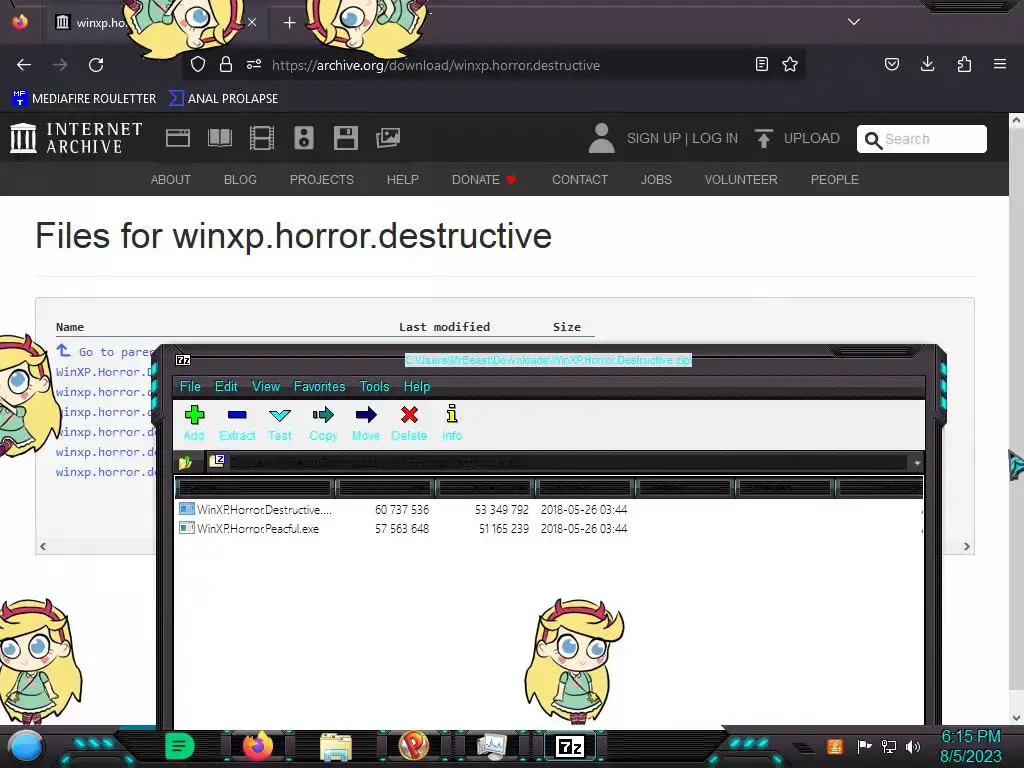Open the HELP link on Internet Archive nav
1024x768 pixels.
(402, 180)
